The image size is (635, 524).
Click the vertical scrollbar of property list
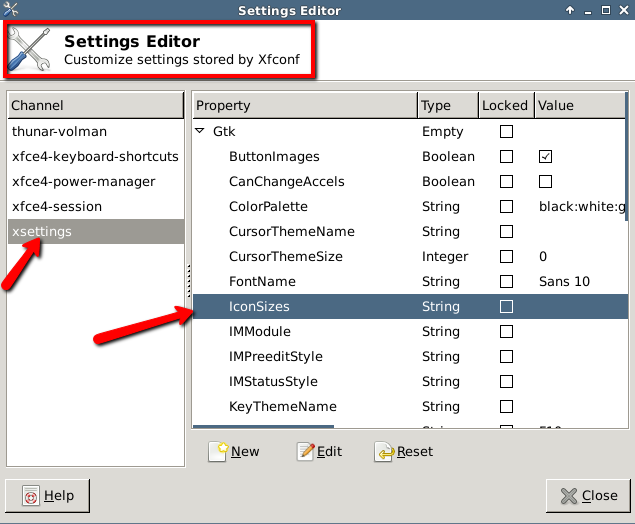[x=626, y=157]
